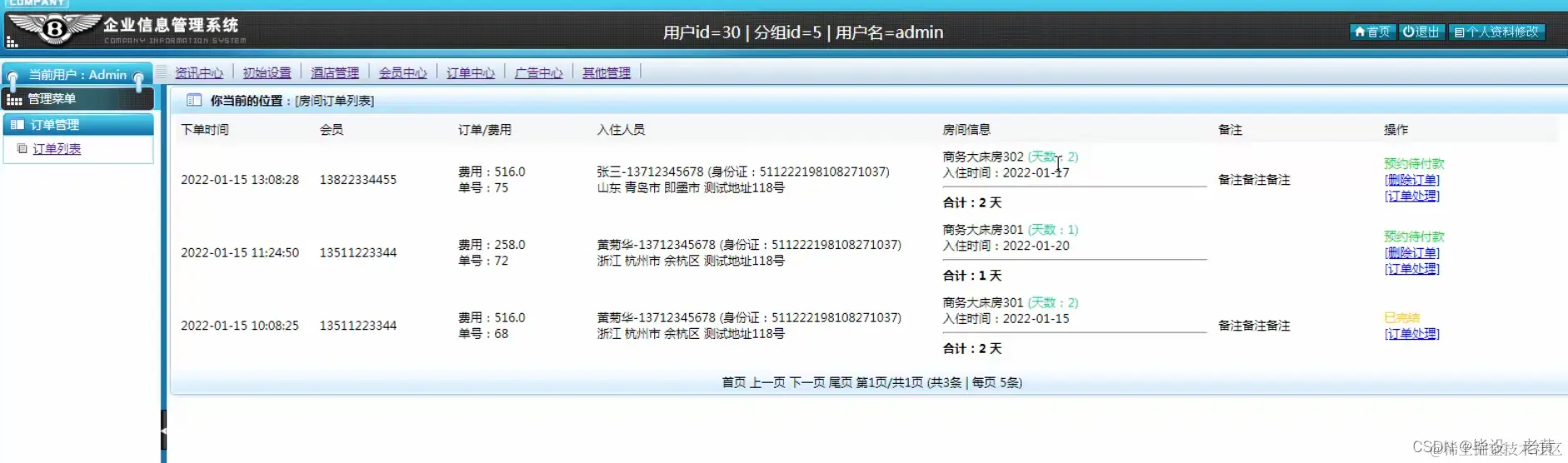
Task: Process order number 72 via 订单处理
Action: click(x=1412, y=268)
